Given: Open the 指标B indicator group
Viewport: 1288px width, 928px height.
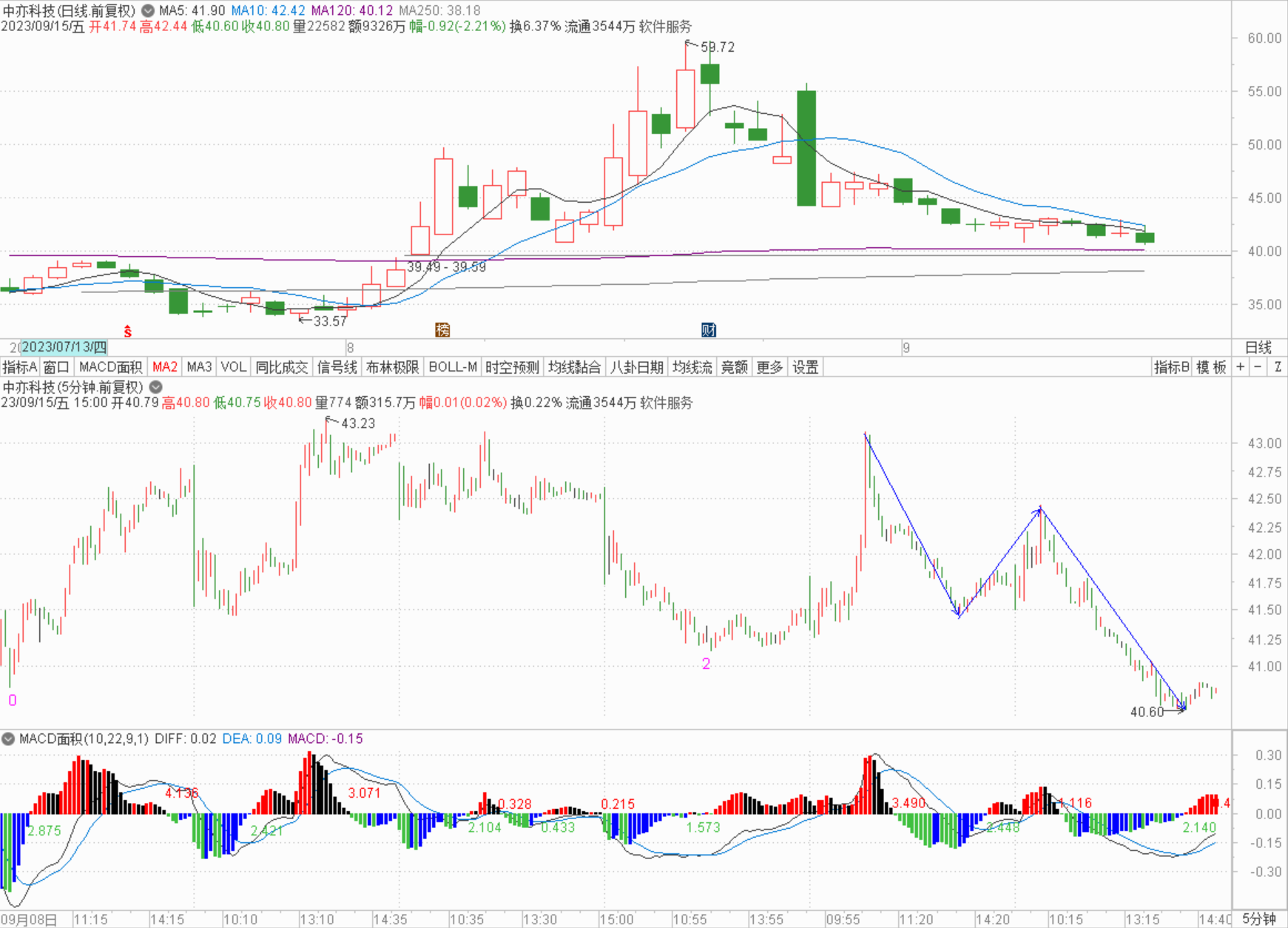Looking at the screenshot, I should 1171,367.
